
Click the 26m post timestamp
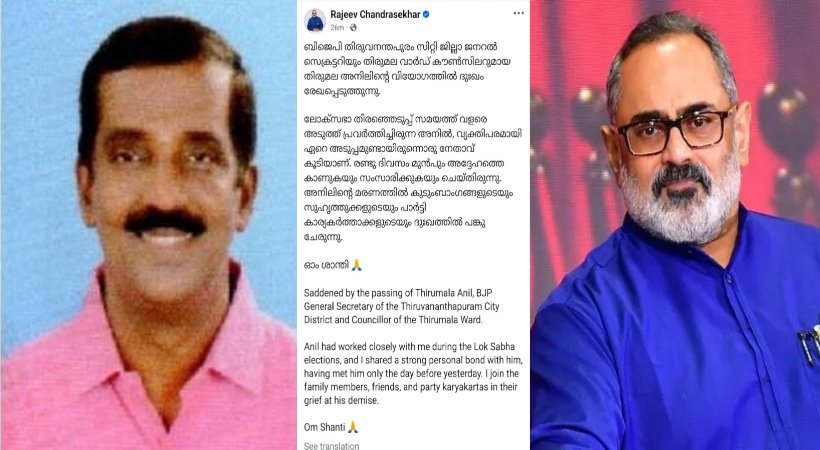click(337, 27)
